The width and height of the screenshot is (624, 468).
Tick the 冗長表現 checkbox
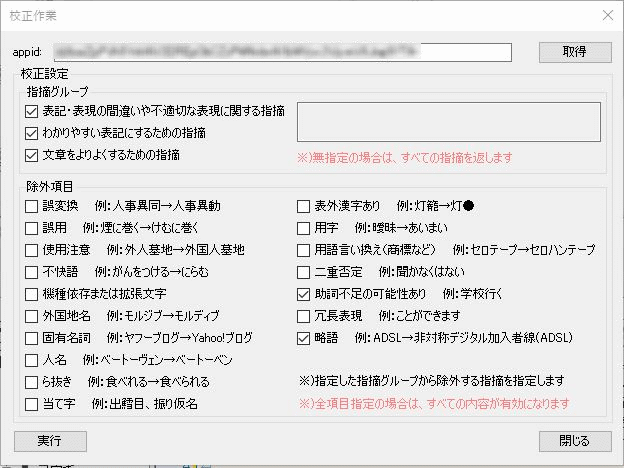pos(303,316)
